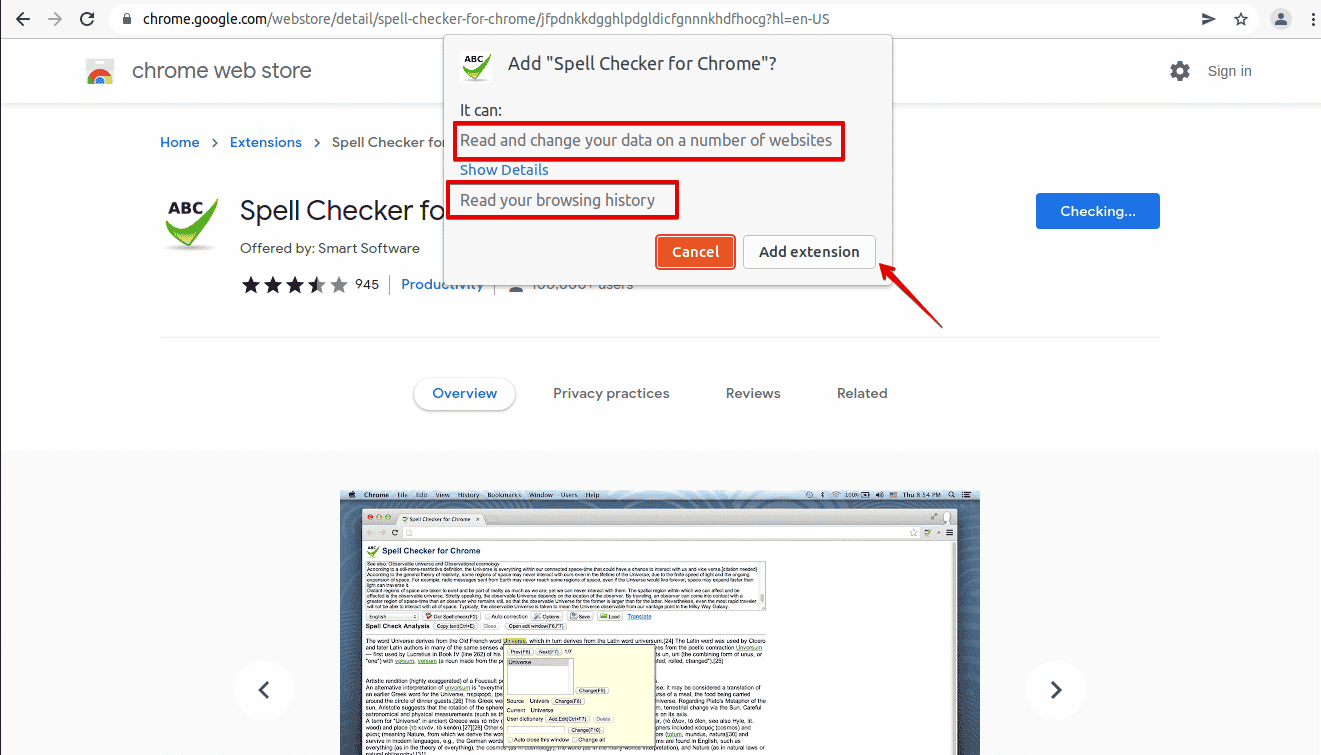Click the dialog title Add "Spell Checker for Chrome"?
This screenshot has height=755, width=1321.
[642, 64]
